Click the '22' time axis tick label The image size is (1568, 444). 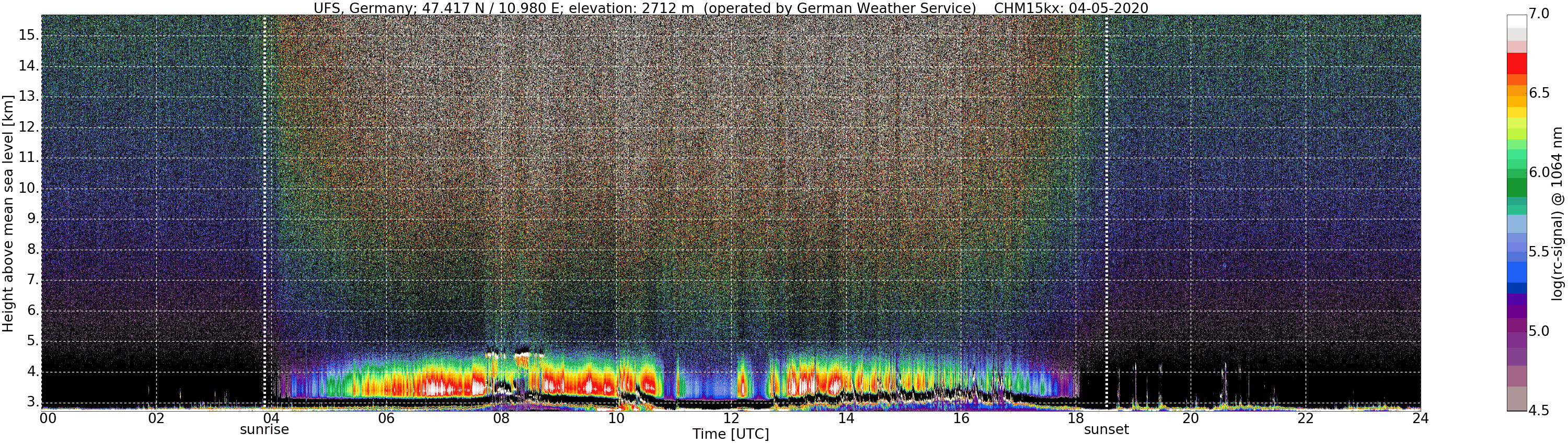(1306, 418)
